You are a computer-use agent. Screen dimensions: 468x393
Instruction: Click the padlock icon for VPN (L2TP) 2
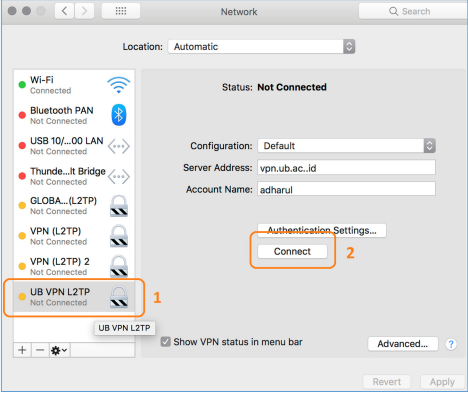tap(119, 266)
